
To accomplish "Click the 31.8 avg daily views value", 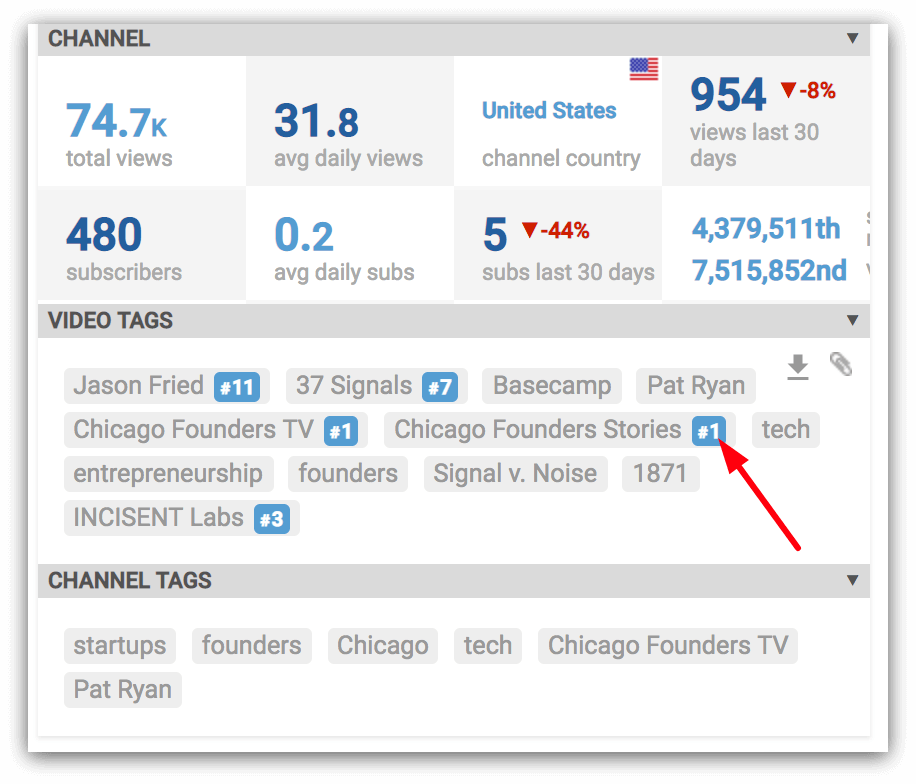I will pos(316,122).
